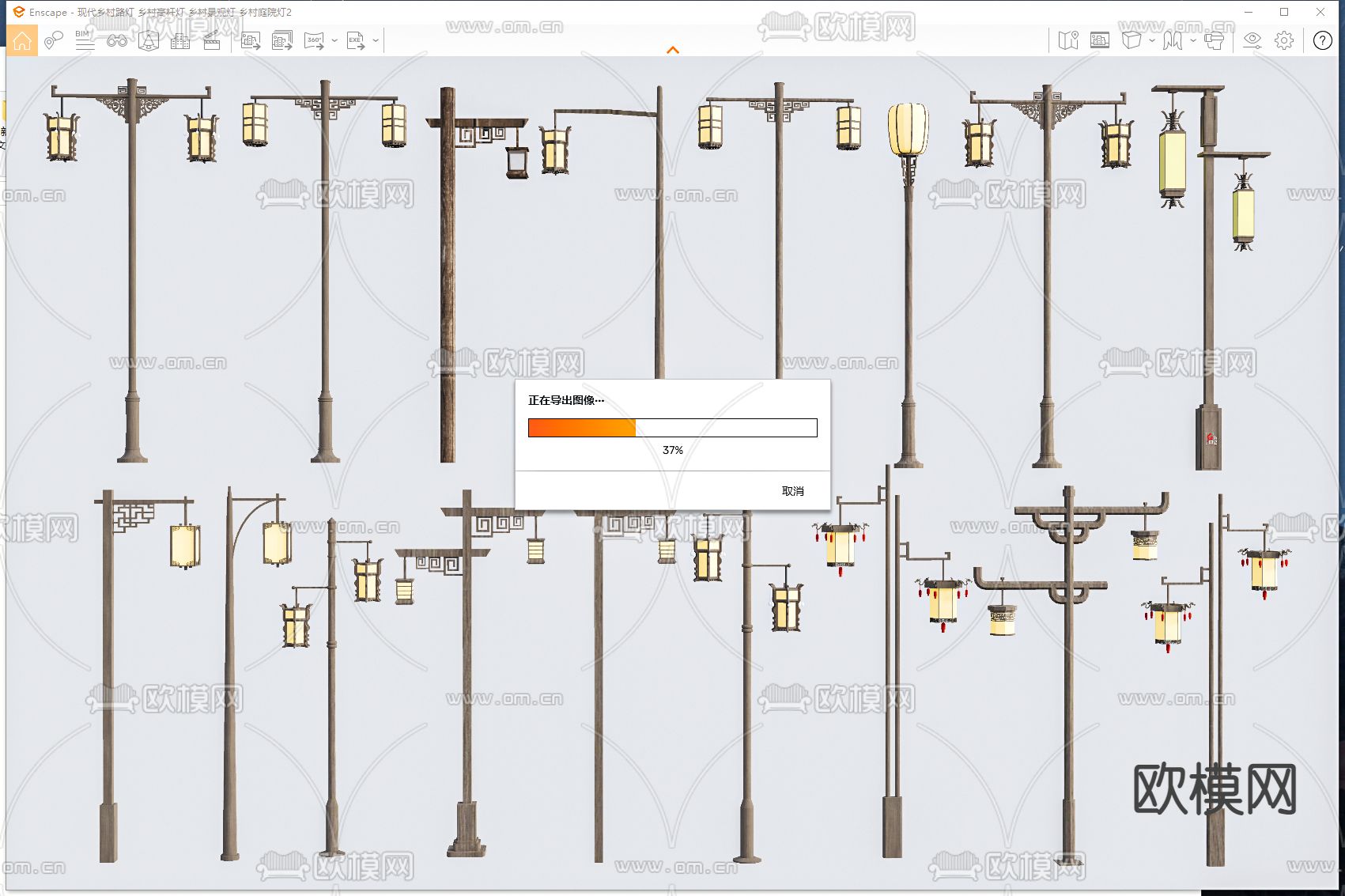The image size is (1345, 896).
Task: Toggle the BIM info tool
Action: pyautogui.click(x=85, y=40)
